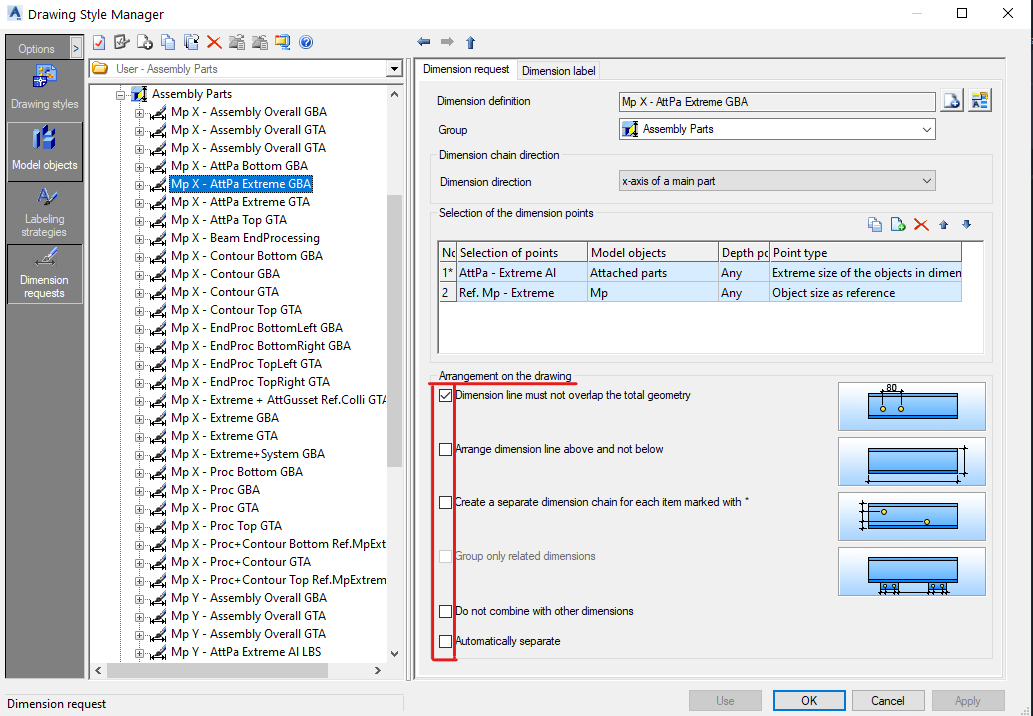Image resolution: width=1033 pixels, height=716 pixels.
Task: Select 'Mp X - Contour Top GTA' in the tree
Action: coord(237,310)
